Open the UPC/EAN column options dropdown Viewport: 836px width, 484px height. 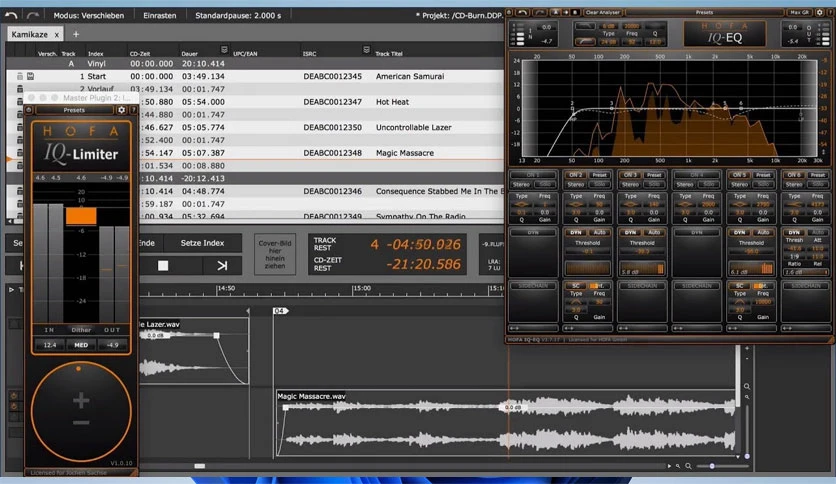224,50
